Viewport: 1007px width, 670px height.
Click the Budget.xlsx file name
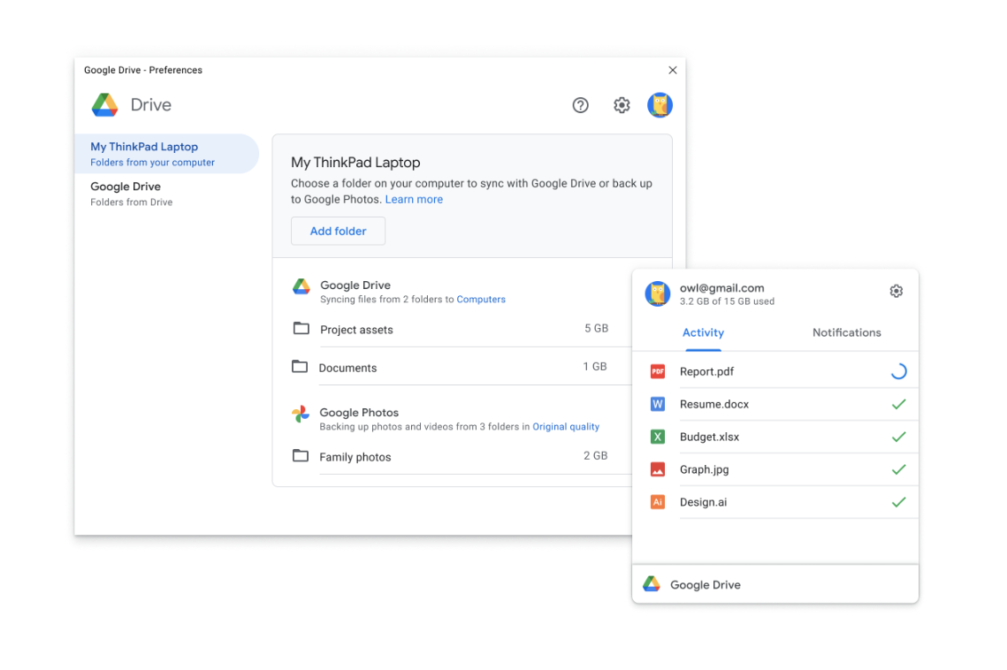pyautogui.click(x=709, y=437)
